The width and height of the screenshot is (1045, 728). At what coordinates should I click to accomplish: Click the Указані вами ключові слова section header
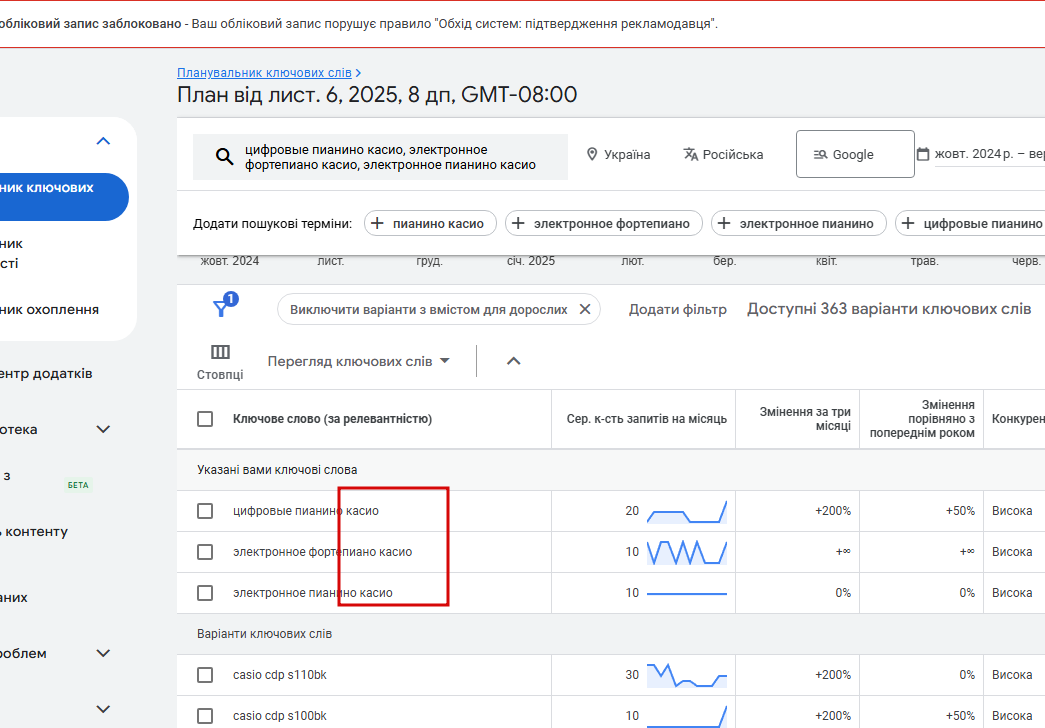(x=277, y=470)
